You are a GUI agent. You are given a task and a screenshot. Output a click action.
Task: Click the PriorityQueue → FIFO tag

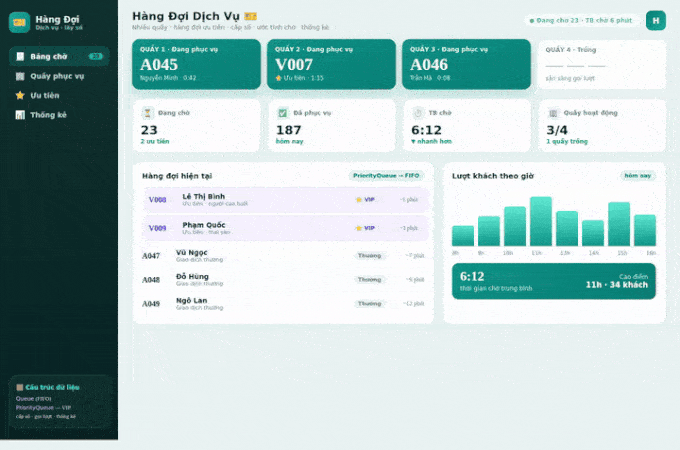pos(386,176)
